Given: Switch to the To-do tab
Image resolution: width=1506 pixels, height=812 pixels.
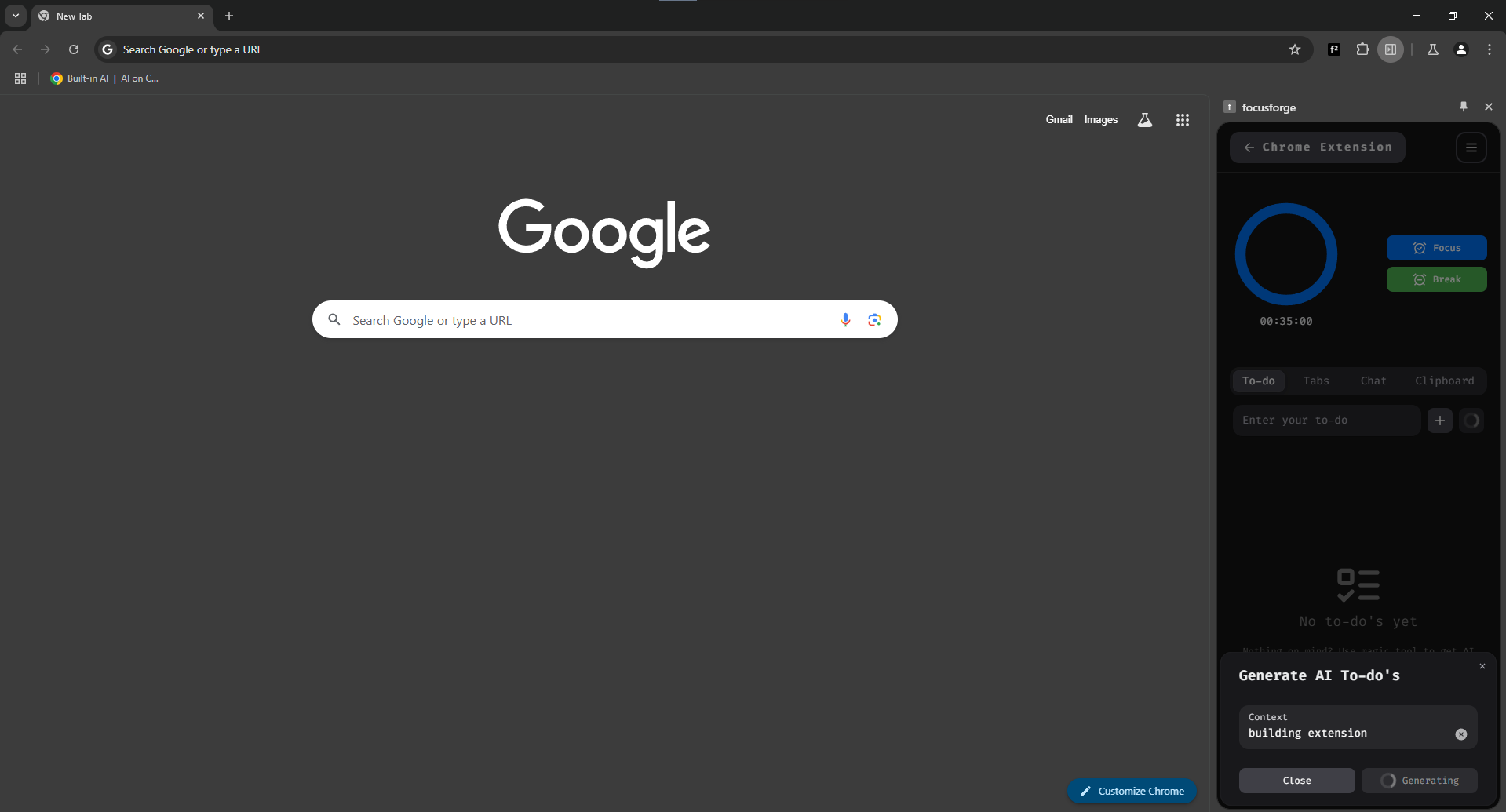Looking at the screenshot, I should (x=1258, y=381).
